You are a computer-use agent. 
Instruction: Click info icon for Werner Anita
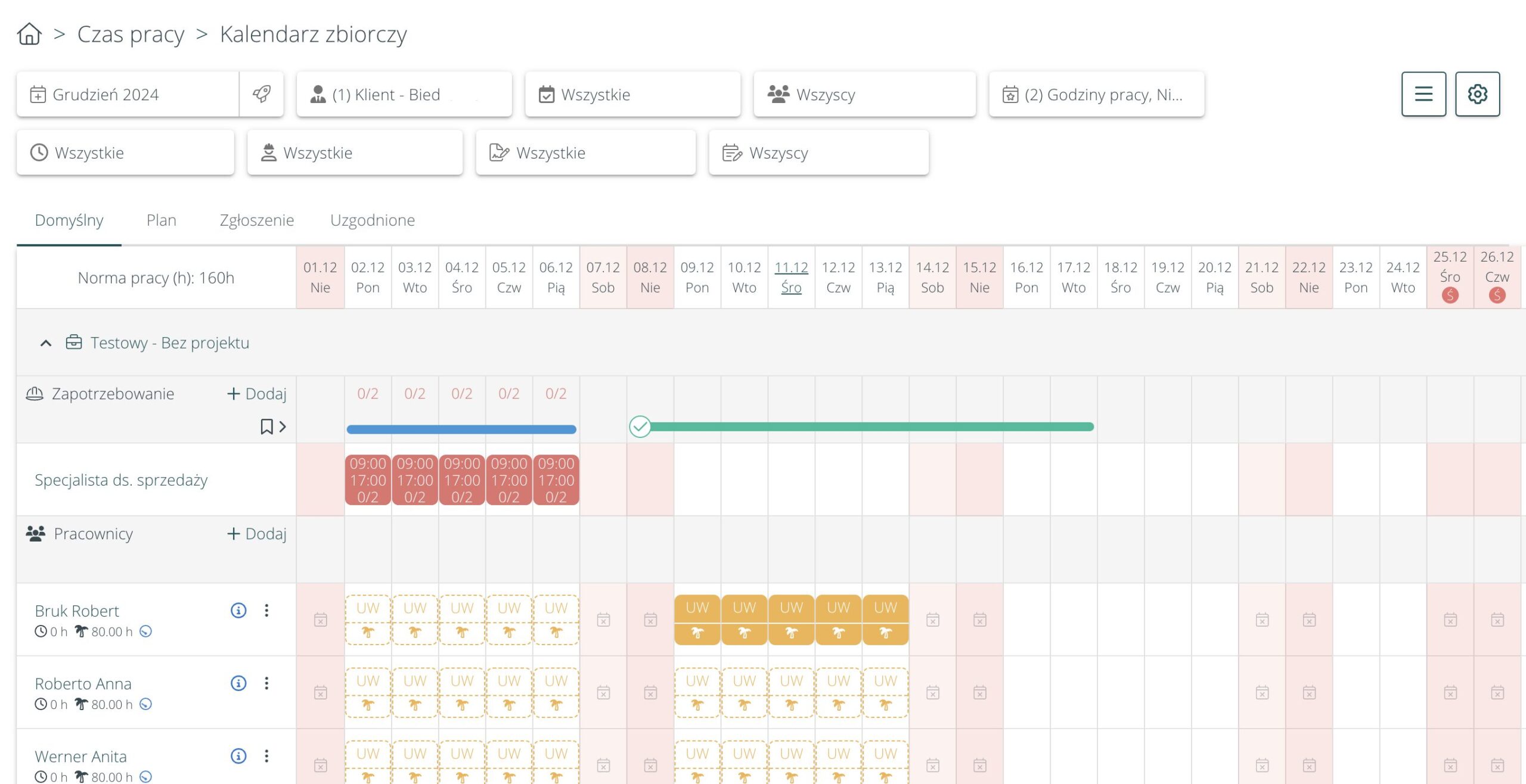coord(238,756)
